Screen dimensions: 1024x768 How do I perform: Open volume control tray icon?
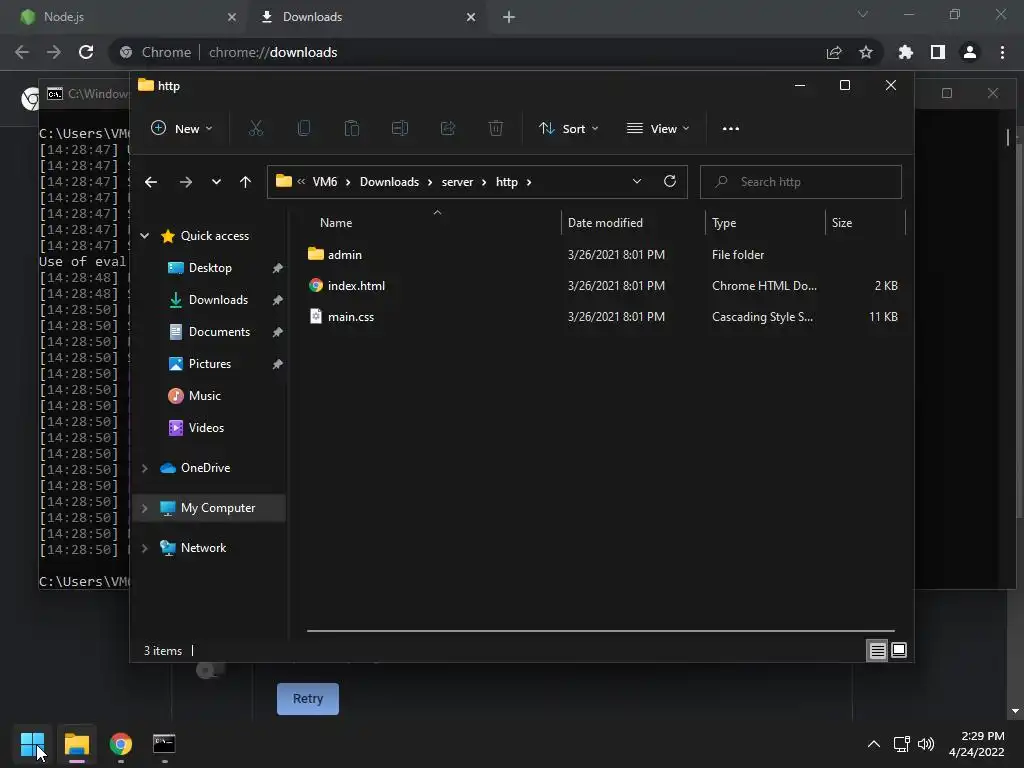pos(926,744)
